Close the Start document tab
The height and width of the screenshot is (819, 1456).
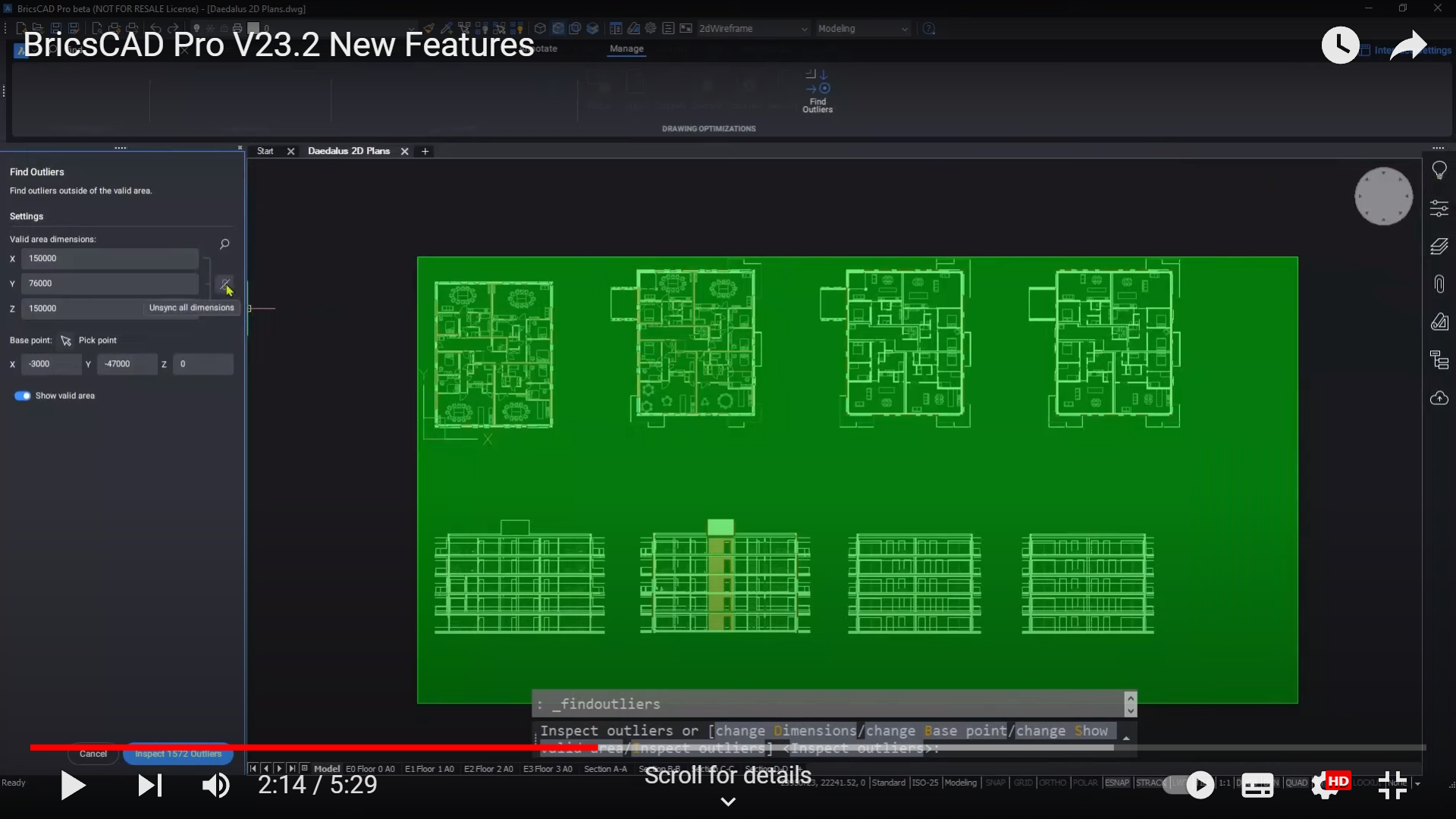click(290, 152)
